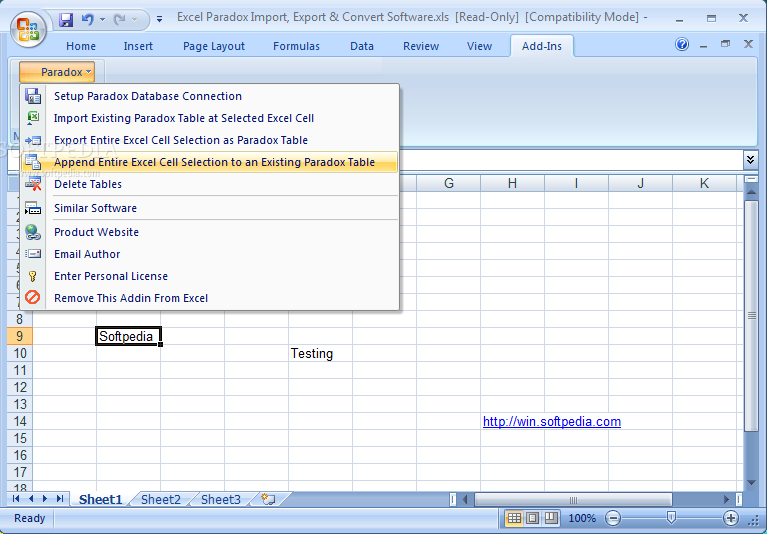Choose Import Existing Paradox Table at Selected Excel Cell

pos(210,118)
